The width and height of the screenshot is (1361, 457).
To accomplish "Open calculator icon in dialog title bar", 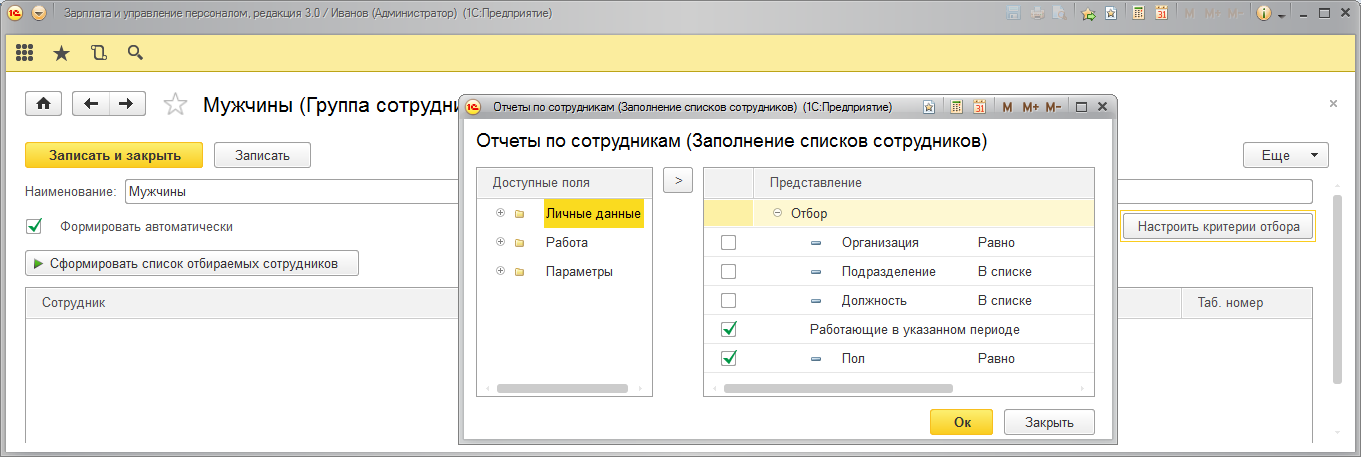I will coord(956,107).
